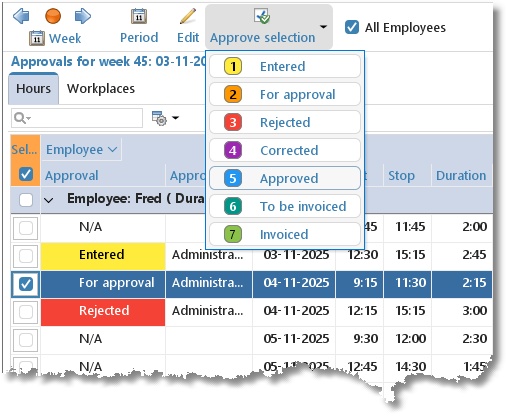Switch to Hours tab

(34, 89)
